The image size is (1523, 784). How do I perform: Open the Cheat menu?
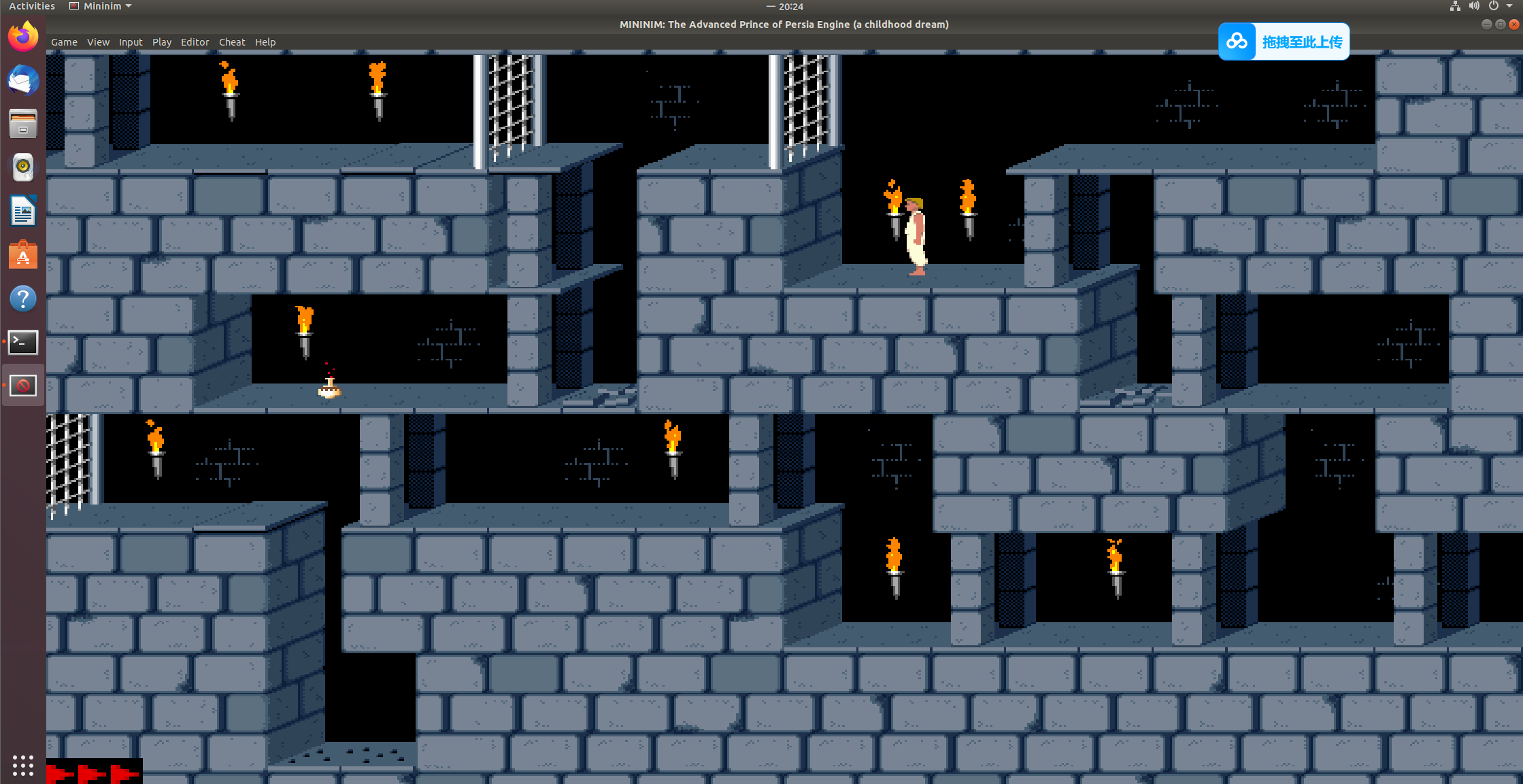(x=232, y=42)
